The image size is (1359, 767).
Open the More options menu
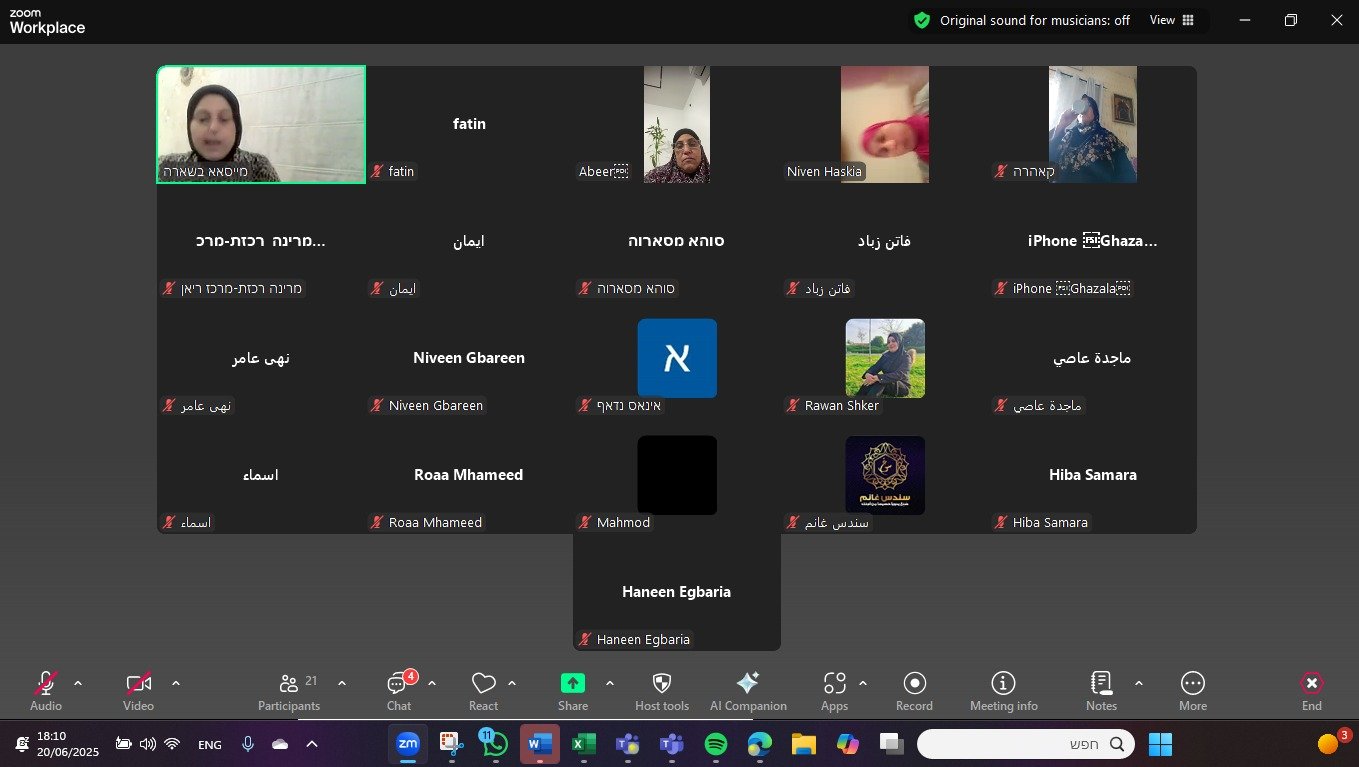click(1192, 690)
